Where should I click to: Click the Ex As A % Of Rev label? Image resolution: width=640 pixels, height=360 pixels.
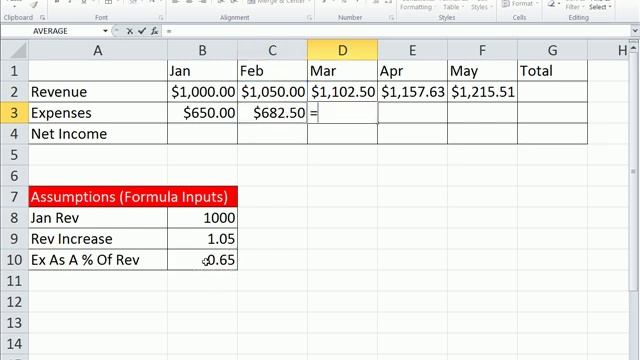(x=98, y=260)
